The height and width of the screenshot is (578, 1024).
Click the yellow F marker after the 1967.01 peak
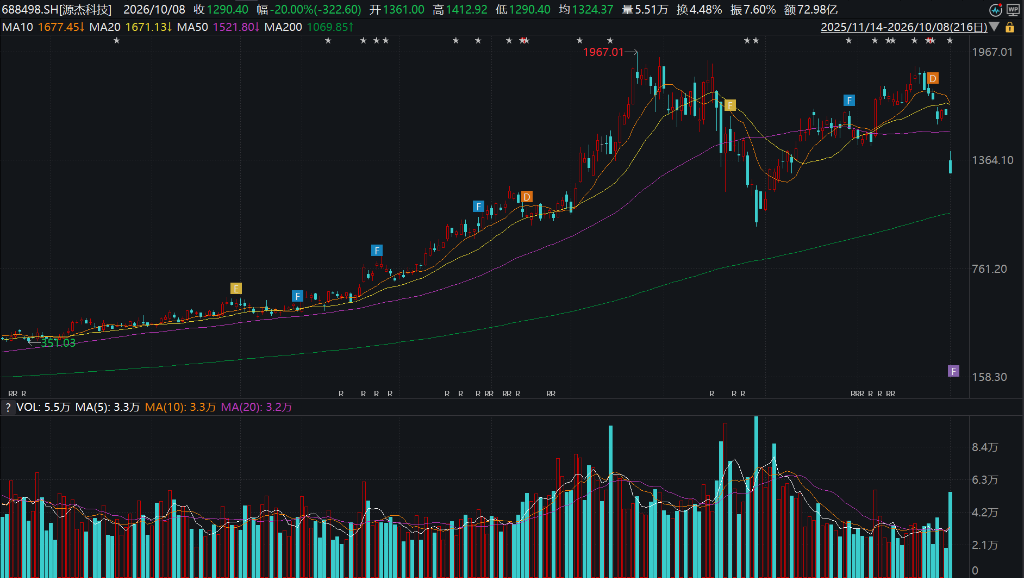tap(729, 105)
